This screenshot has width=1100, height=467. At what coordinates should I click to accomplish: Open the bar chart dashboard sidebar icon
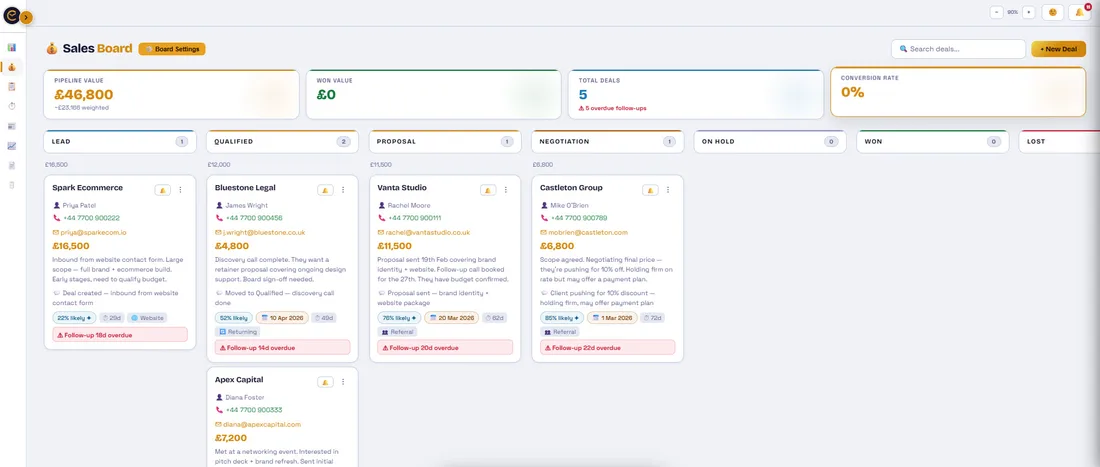(x=12, y=47)
